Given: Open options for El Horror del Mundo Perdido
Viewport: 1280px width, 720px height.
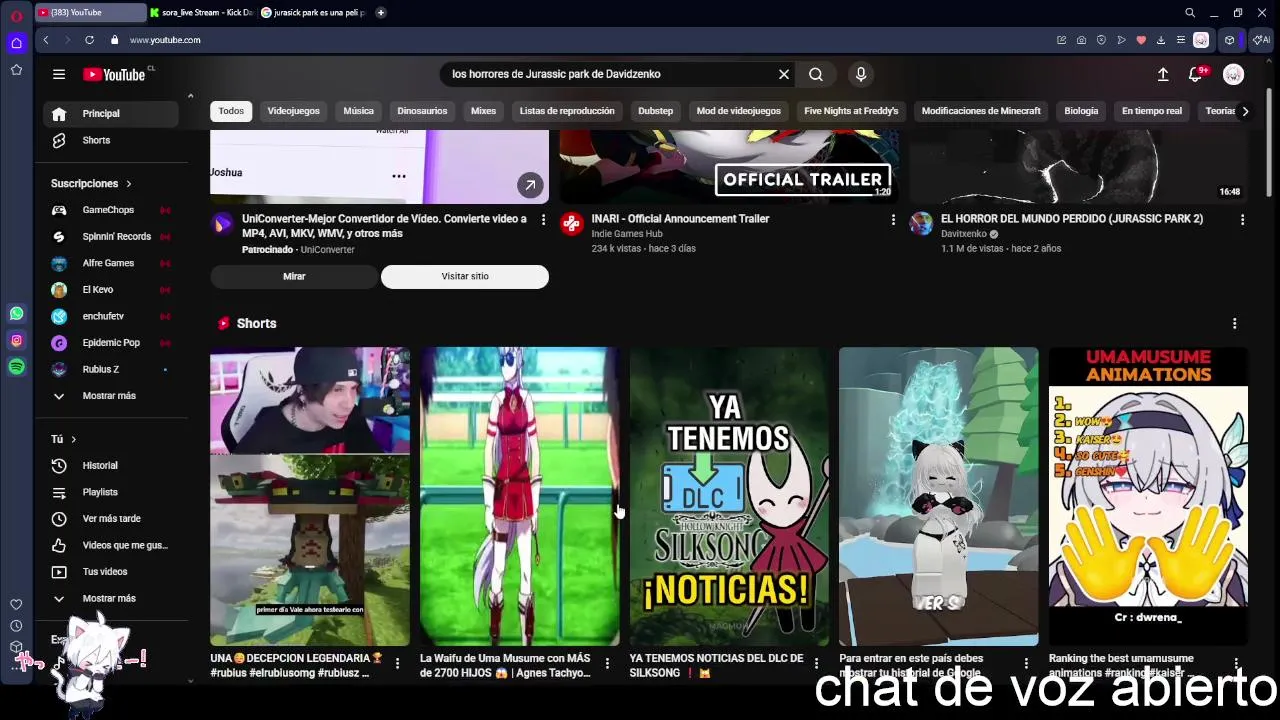Looking at the screenshot, I should 1242,219.
